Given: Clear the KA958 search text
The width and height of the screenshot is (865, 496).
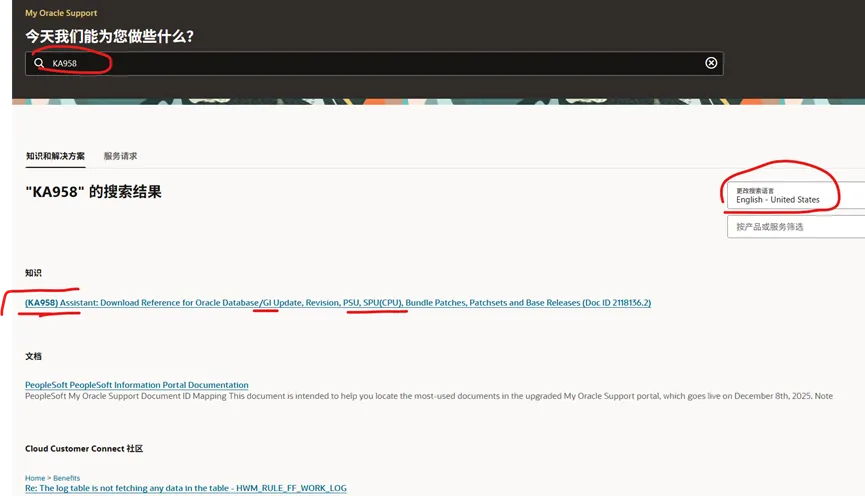Looking at the screenshot, I should tap(711, 63).
